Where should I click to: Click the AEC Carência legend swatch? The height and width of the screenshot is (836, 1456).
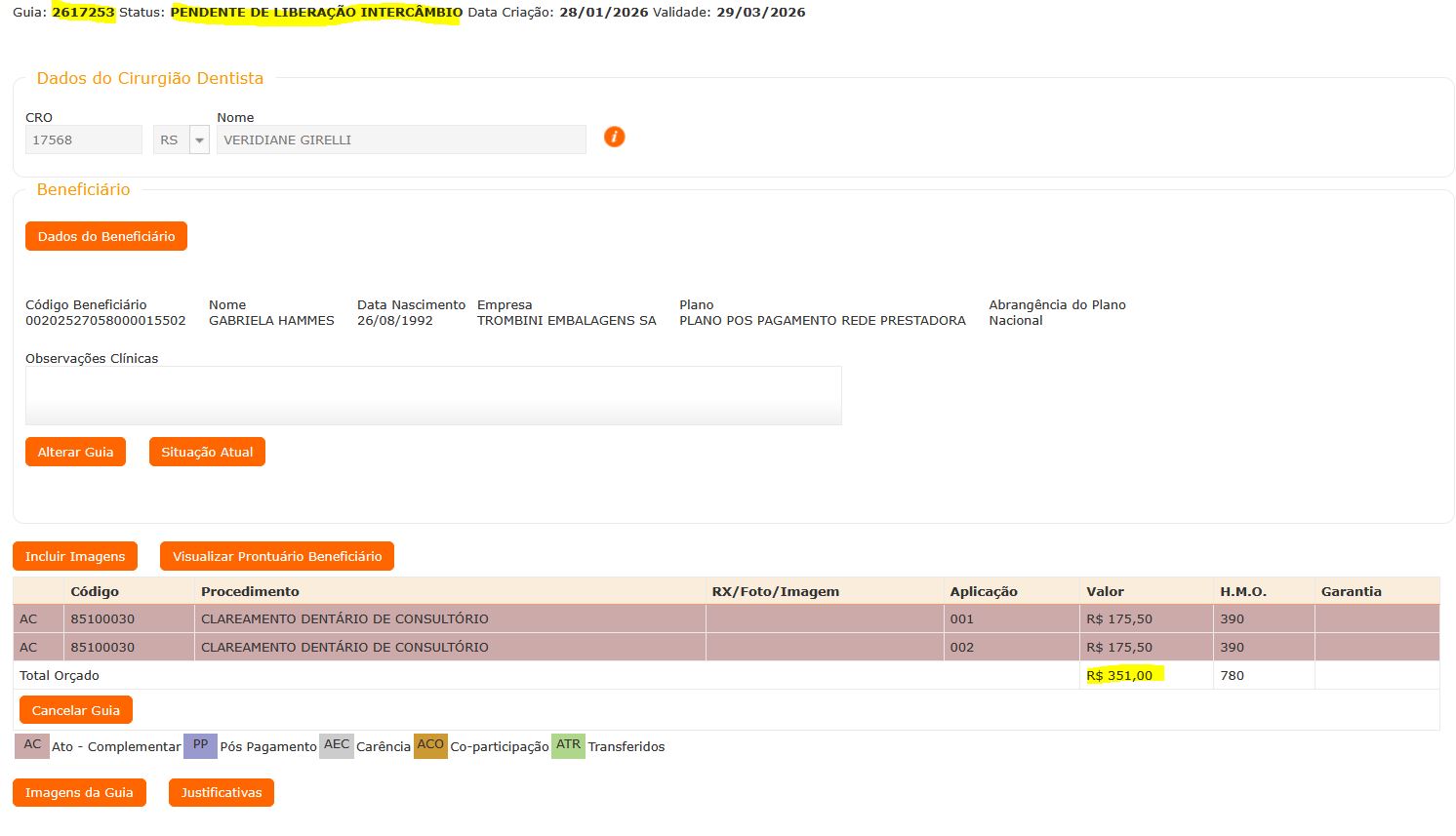pyautogui.click(x=337, y=746)
